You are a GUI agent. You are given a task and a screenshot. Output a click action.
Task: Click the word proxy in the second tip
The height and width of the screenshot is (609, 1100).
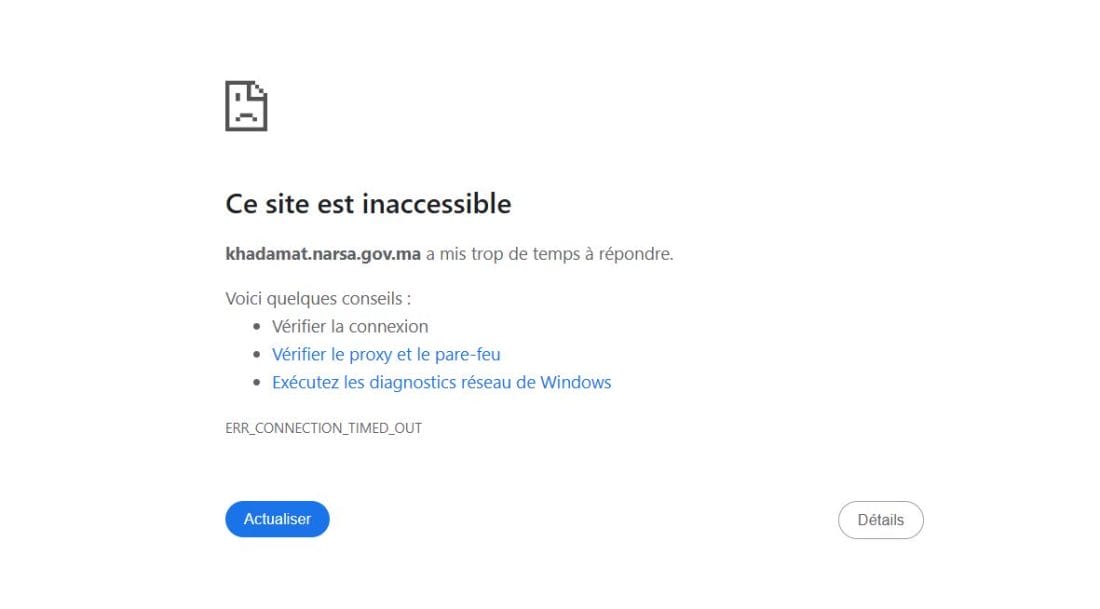coord(370,355)
